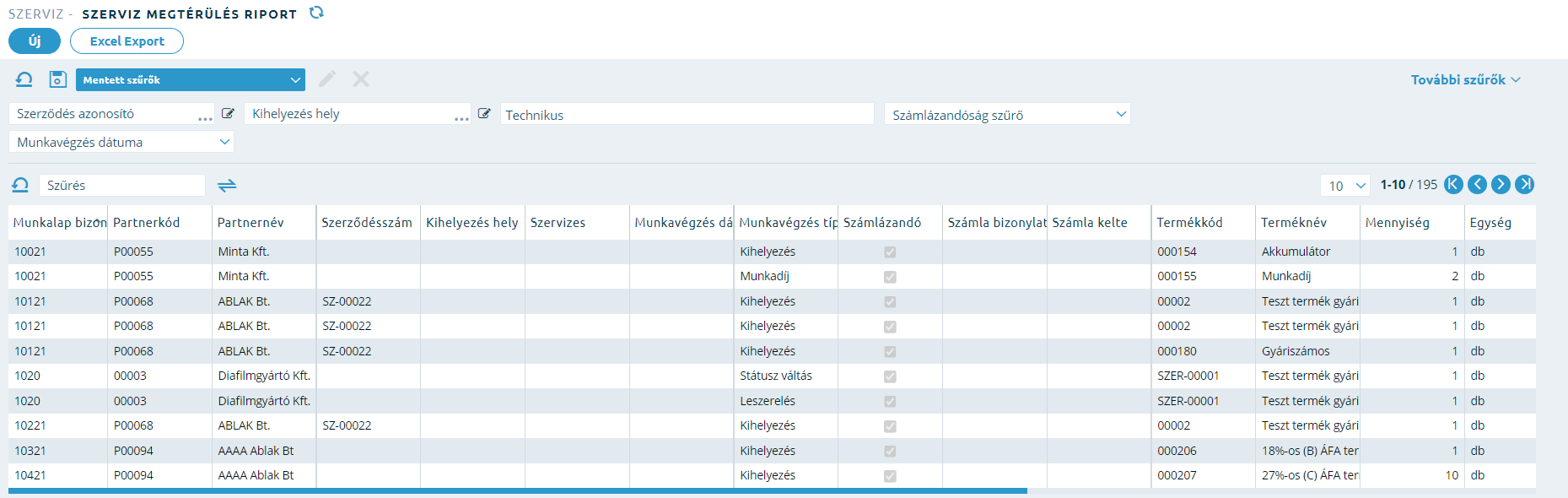Click the save filter floppy disk icon
This screenshot has height=498, width=1568.
pos(57,79)
